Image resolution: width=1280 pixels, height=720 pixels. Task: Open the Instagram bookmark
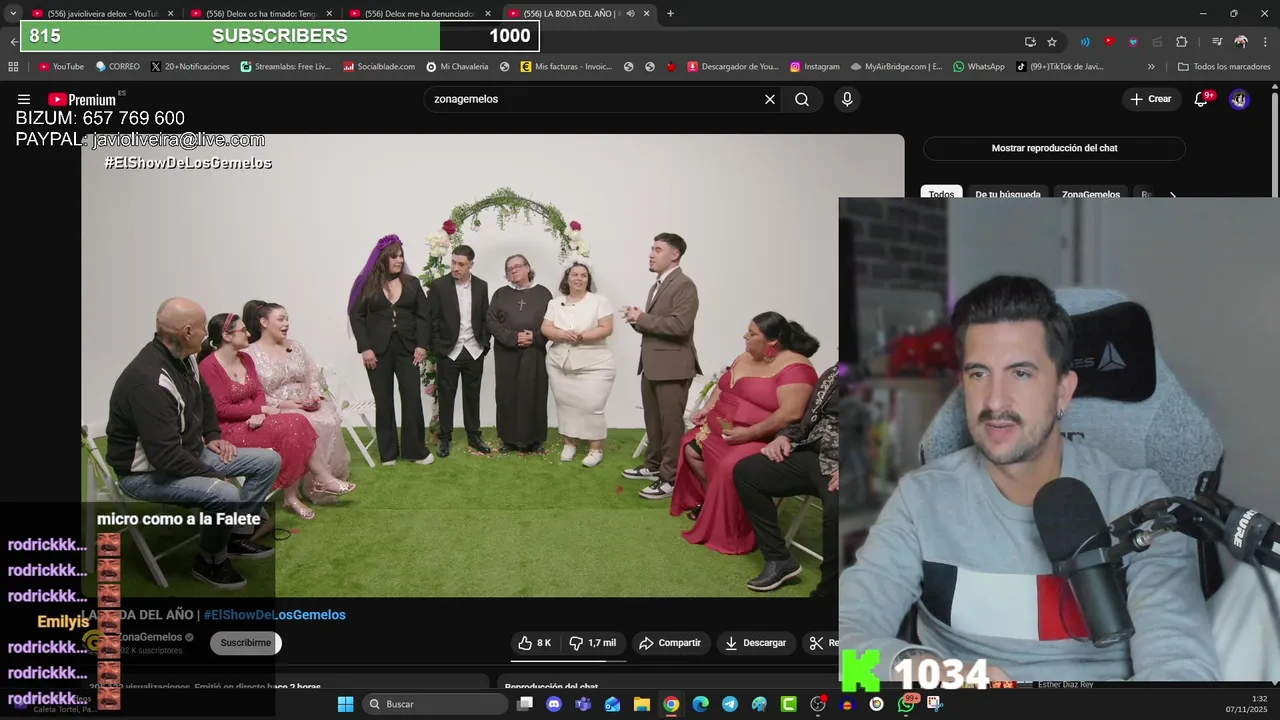[x=814, y=67]
